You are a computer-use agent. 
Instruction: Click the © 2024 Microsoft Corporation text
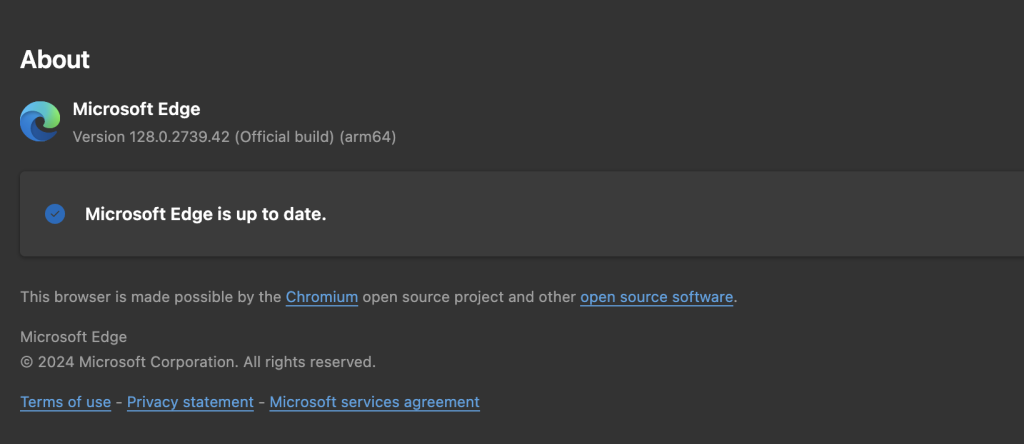(198, 361)
